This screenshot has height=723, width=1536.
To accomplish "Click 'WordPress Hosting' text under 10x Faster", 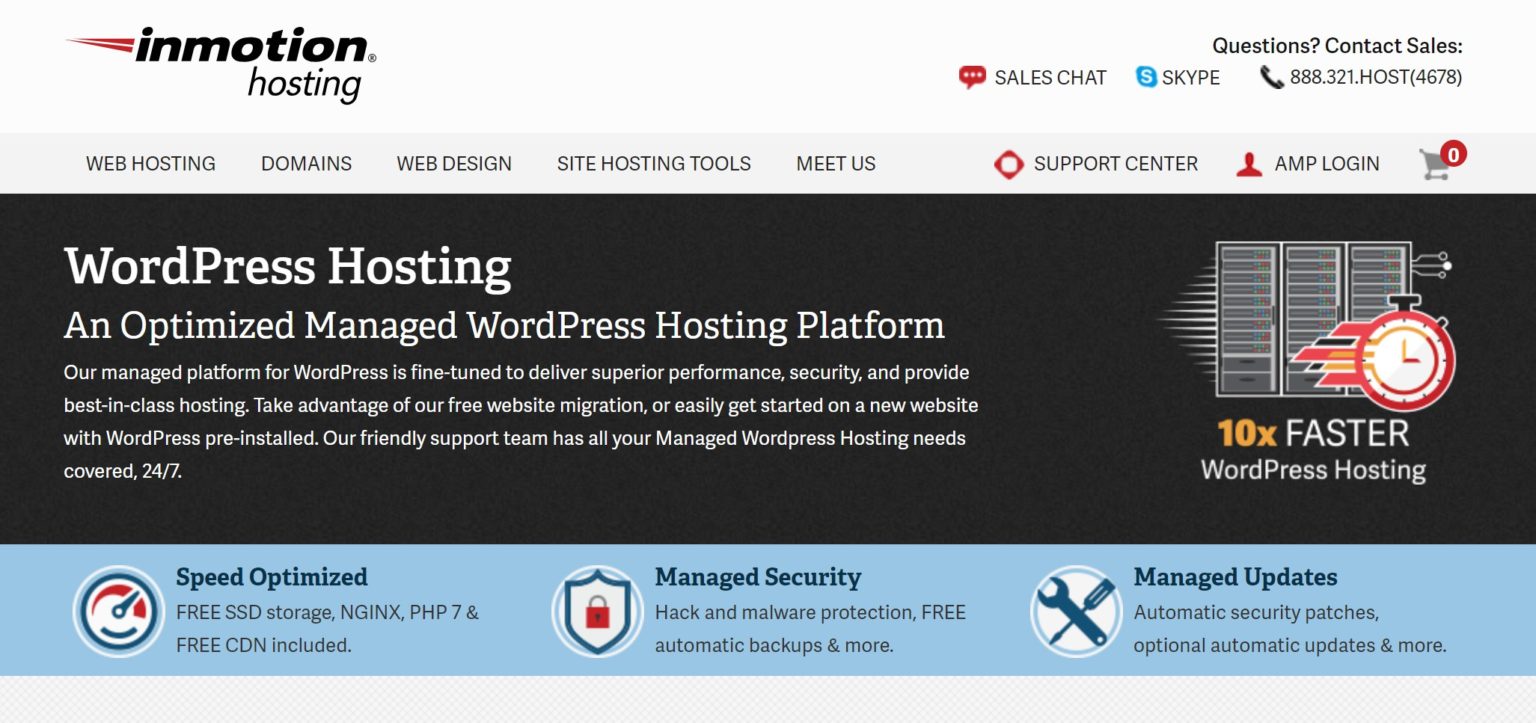I will click(1313, 470).
